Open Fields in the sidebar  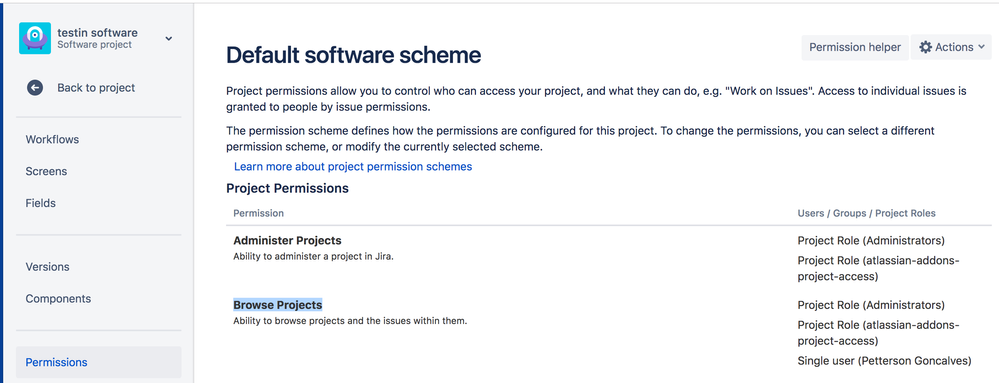pyautogui.click(x=41, y=203)
